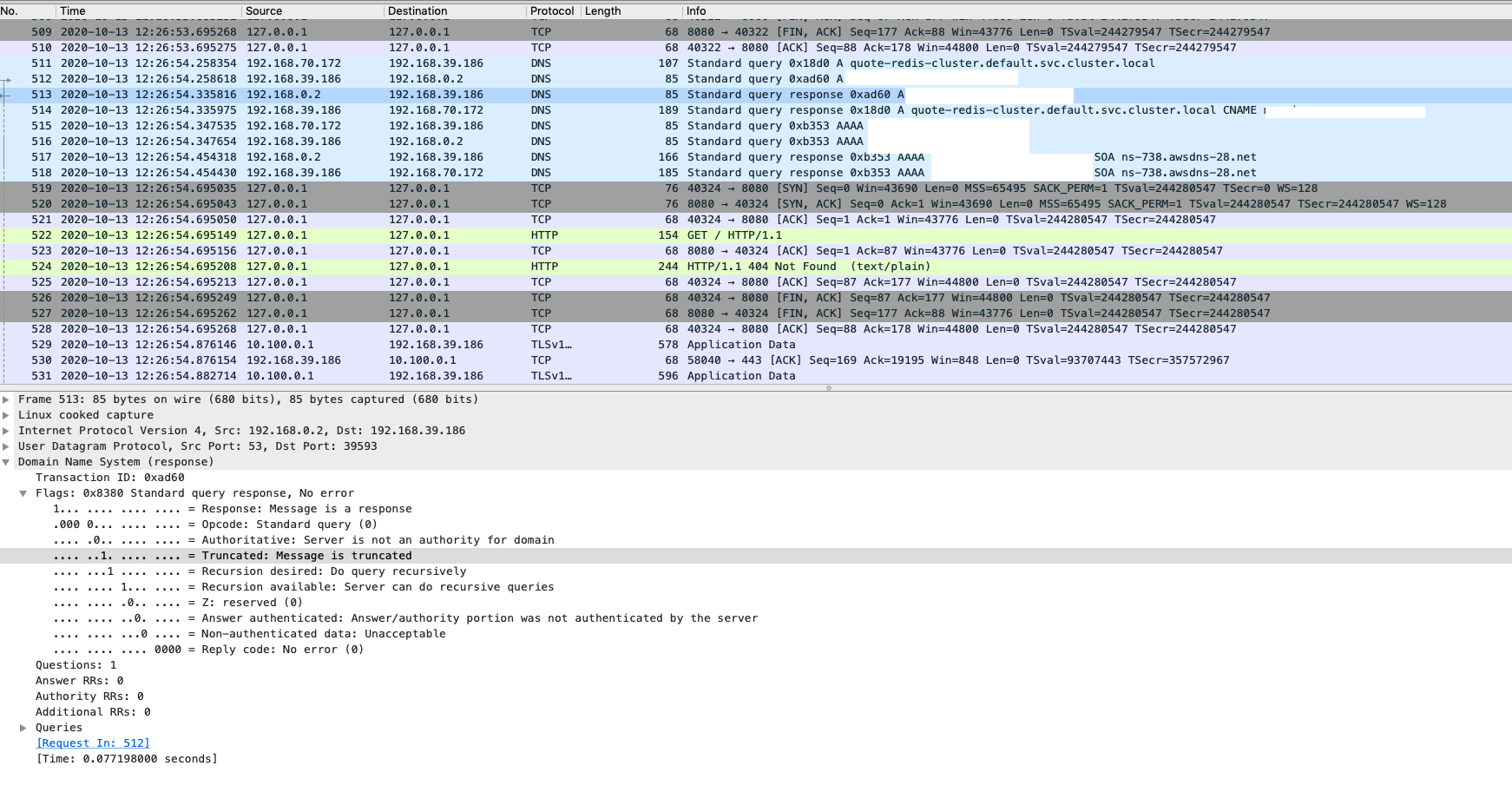Collapse the Flags: 0x8380 subtree
The height and width of the screenshot is (792, 1512).
(23, 492)
